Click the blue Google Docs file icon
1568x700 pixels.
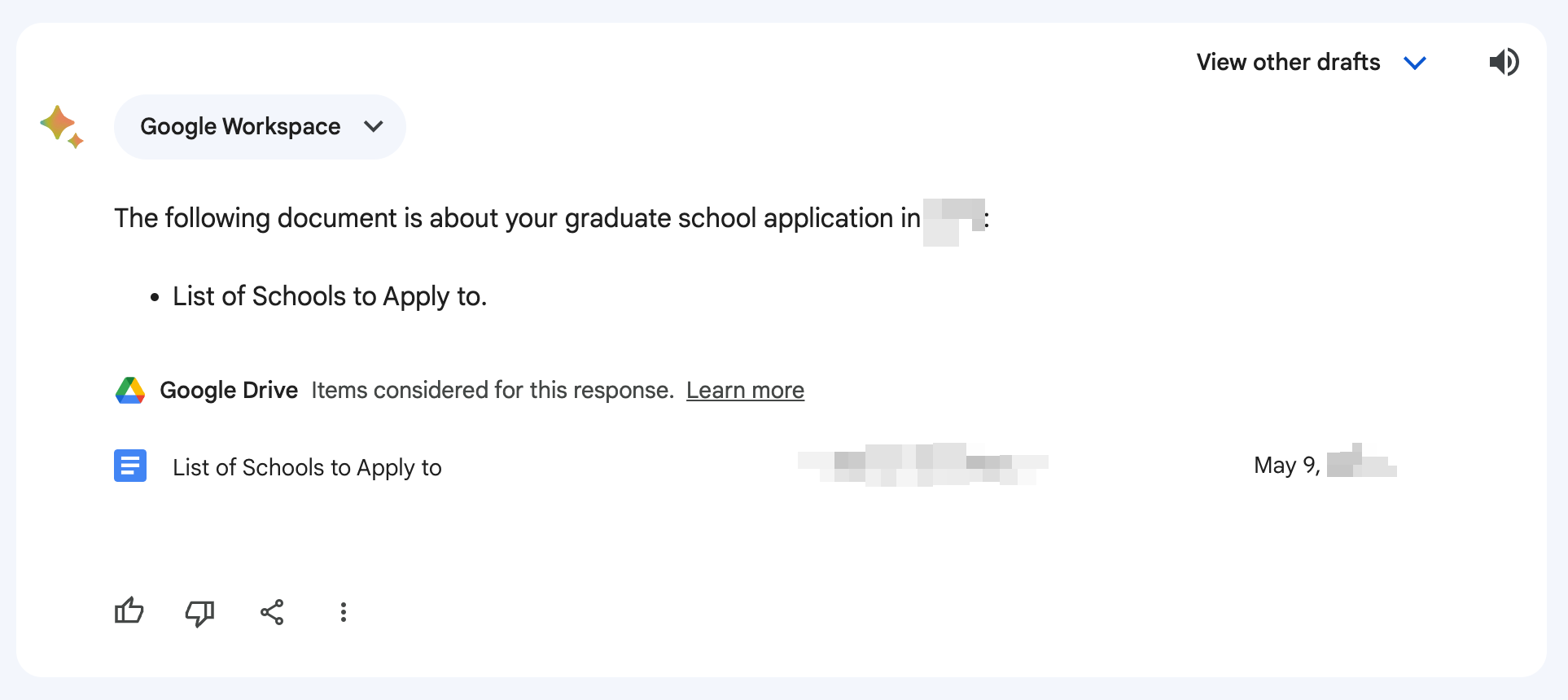coord(130,466)
